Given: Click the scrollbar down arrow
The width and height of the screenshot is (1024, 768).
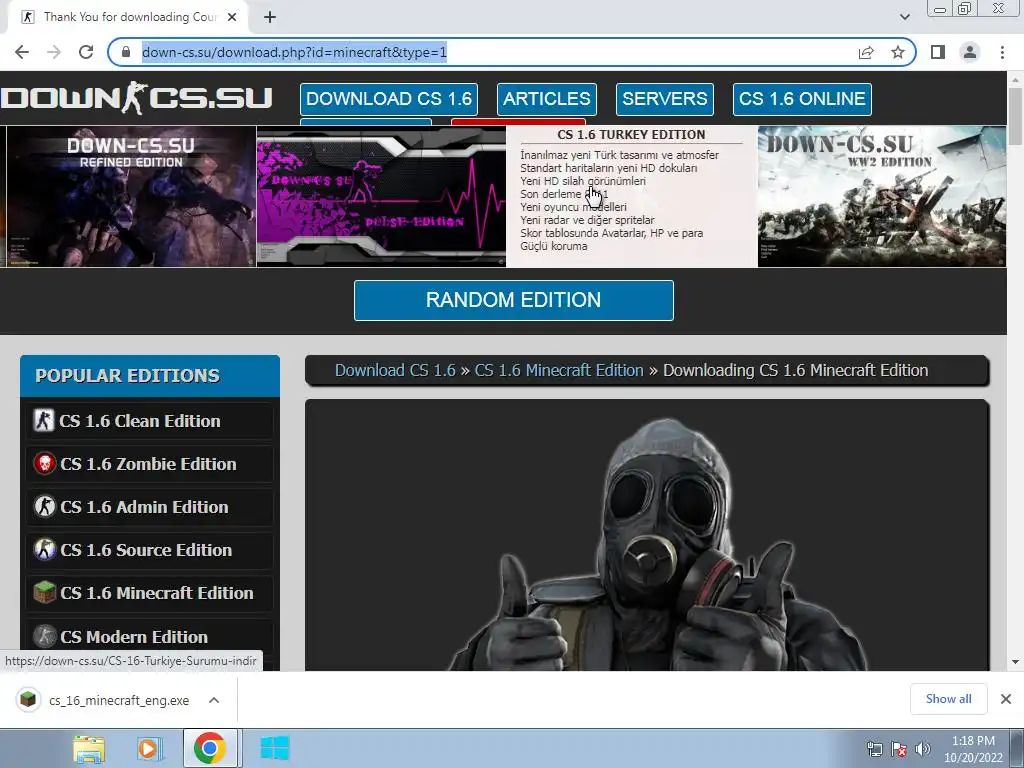Looking at the screenshot, I should point(1015,662).
